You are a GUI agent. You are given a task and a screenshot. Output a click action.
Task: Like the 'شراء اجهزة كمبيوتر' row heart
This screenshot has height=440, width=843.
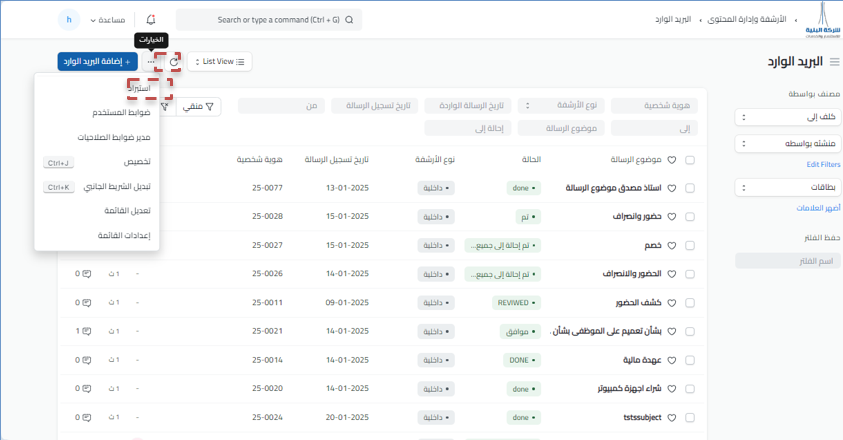[x=671, y=389]
